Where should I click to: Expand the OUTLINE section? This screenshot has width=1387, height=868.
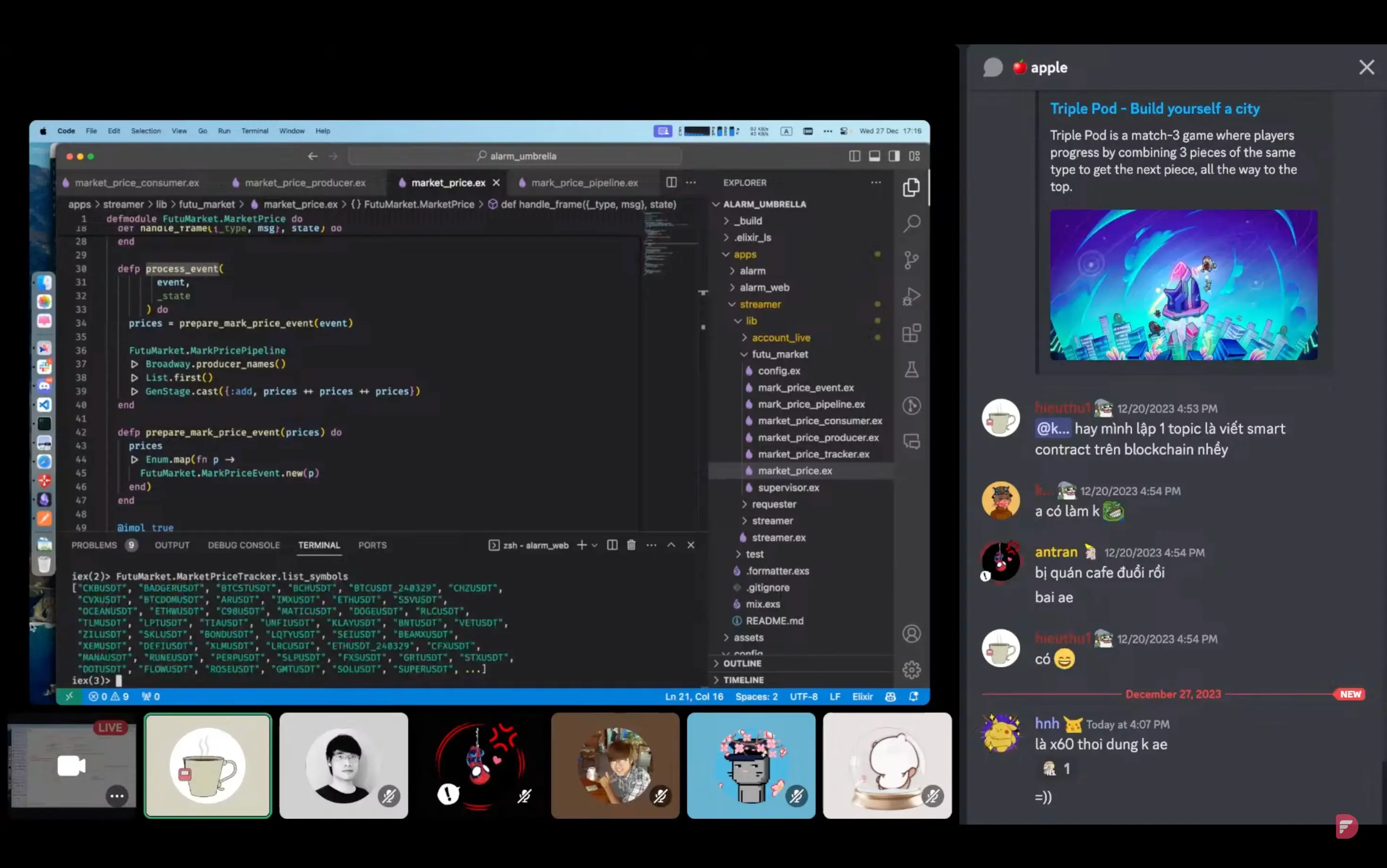pyautogui.click(x=742, y=663)
